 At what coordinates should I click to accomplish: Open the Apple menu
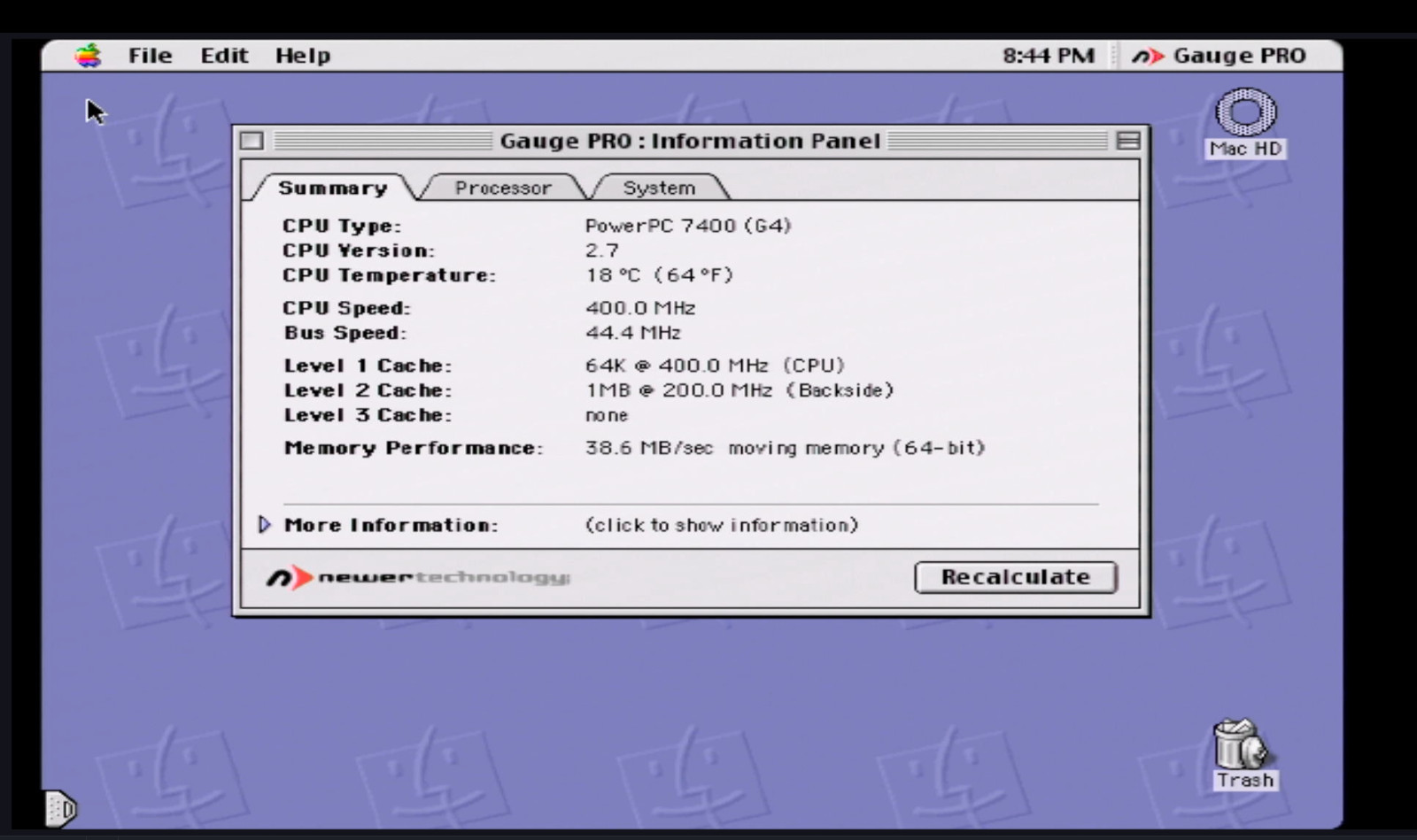pyautogui.click(x=88, y=56)
